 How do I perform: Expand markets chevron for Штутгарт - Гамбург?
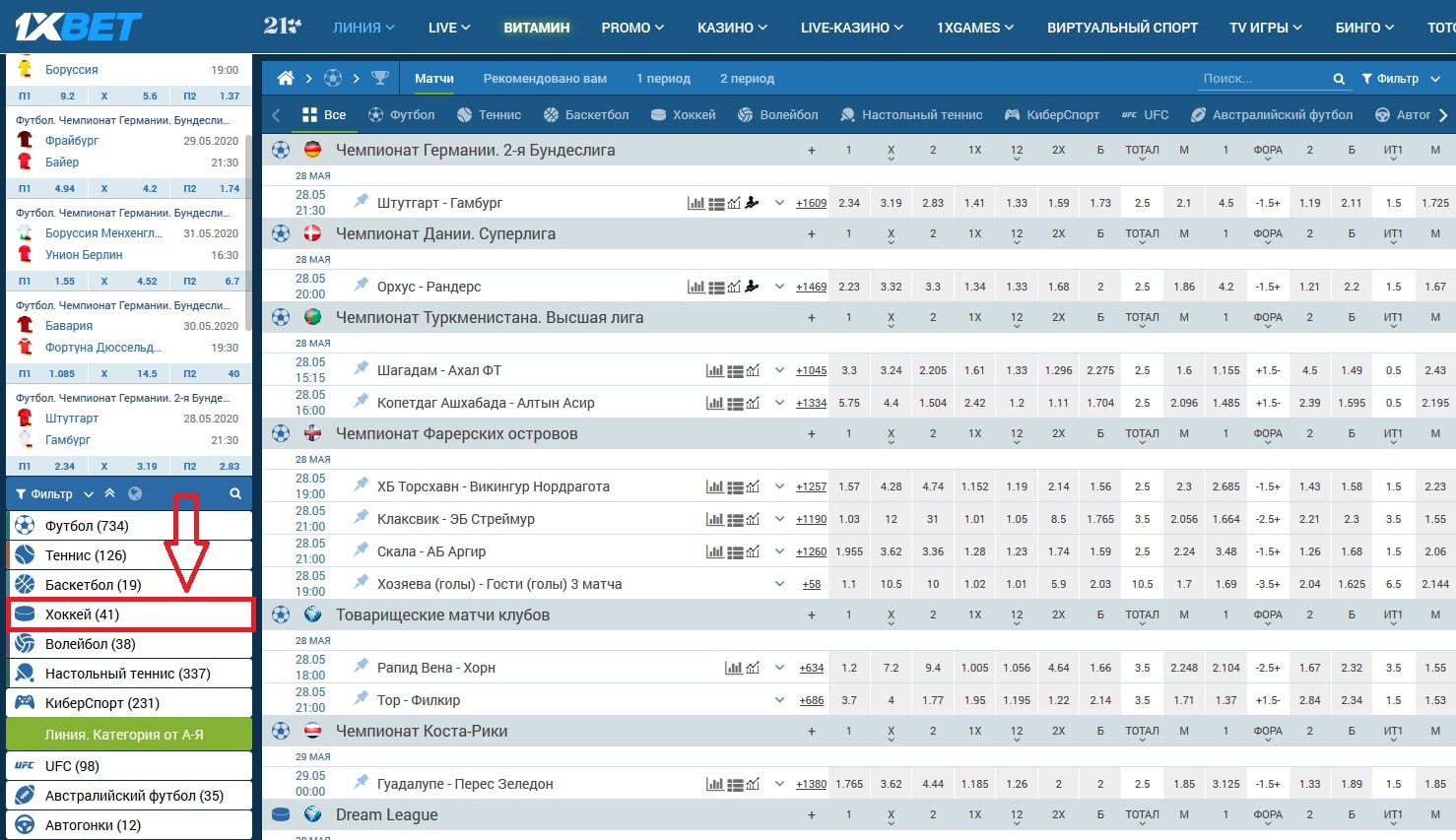coord(779,203)
